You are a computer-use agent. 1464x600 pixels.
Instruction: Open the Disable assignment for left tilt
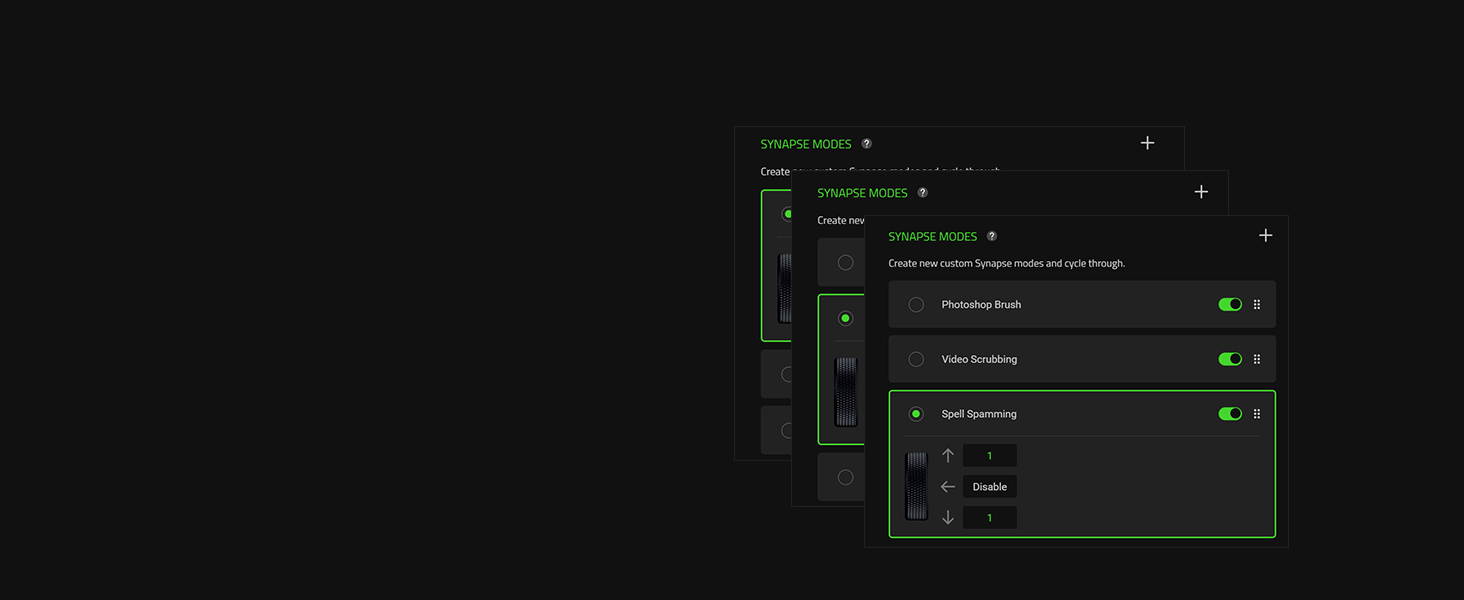[990, 487]
